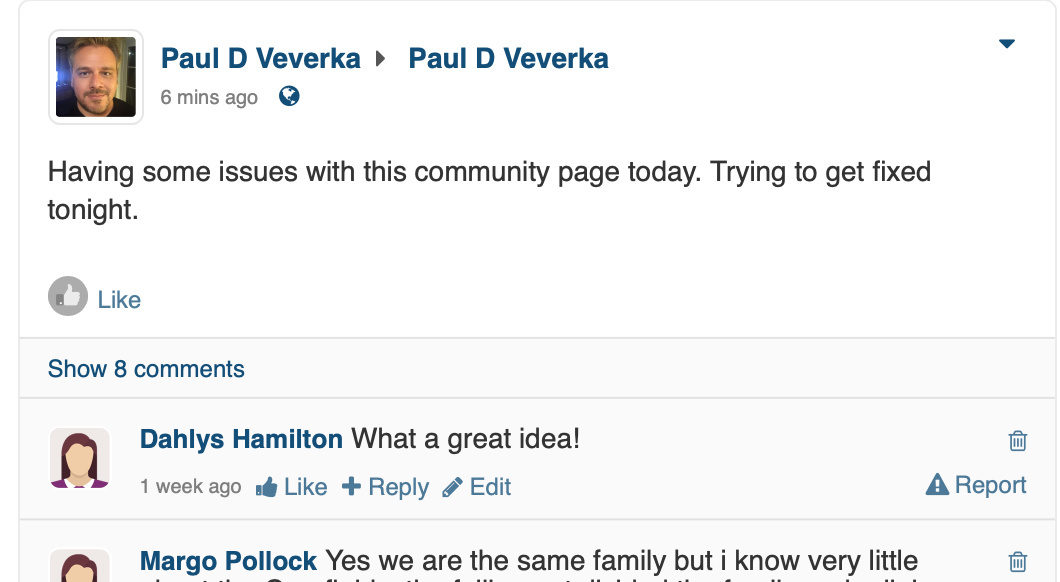The image size is (1060, 582).
Task: Open Dahlys Hamilton's profile
Action: pos(241,439)
